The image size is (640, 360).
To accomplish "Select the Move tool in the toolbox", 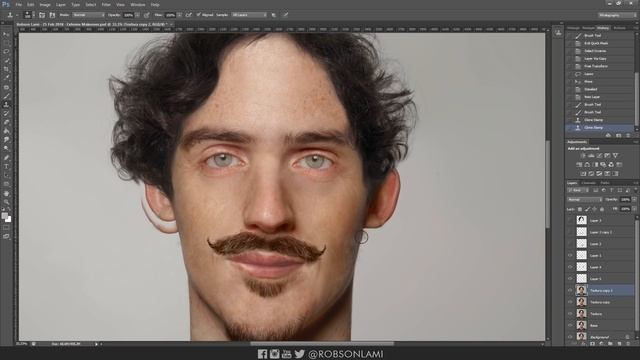I will click(x=6, y=34).
